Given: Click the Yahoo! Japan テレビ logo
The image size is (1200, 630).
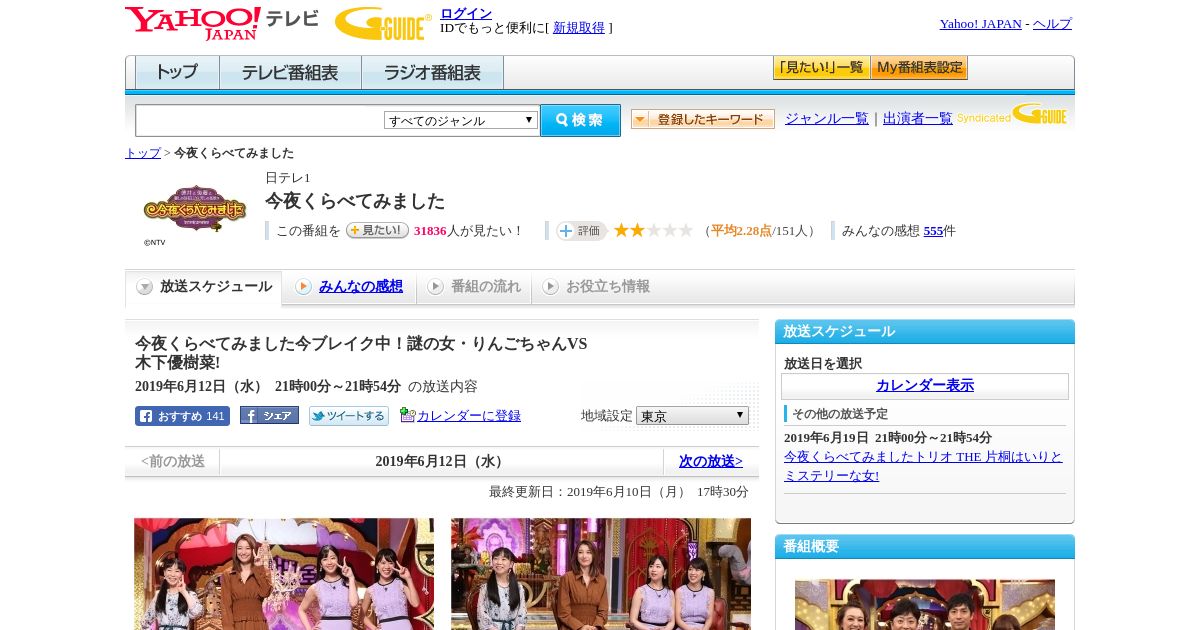Looking at the screenshot, I should click(222, 23).
